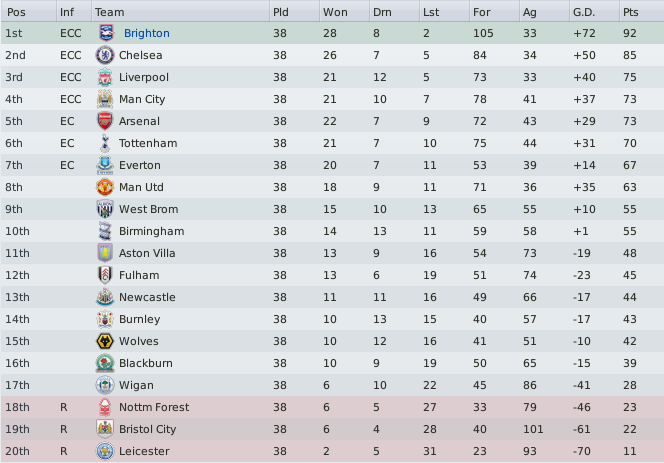The width and height of the screenshot is (664, 463).
Task: Click the Brighton club crest icon
Action: (x=106, y=33)
